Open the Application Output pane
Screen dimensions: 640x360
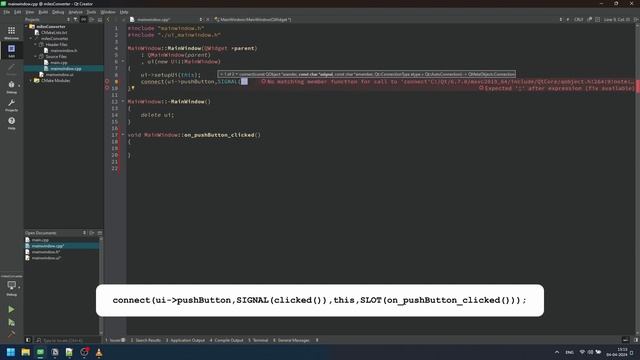tap(185, 340)
